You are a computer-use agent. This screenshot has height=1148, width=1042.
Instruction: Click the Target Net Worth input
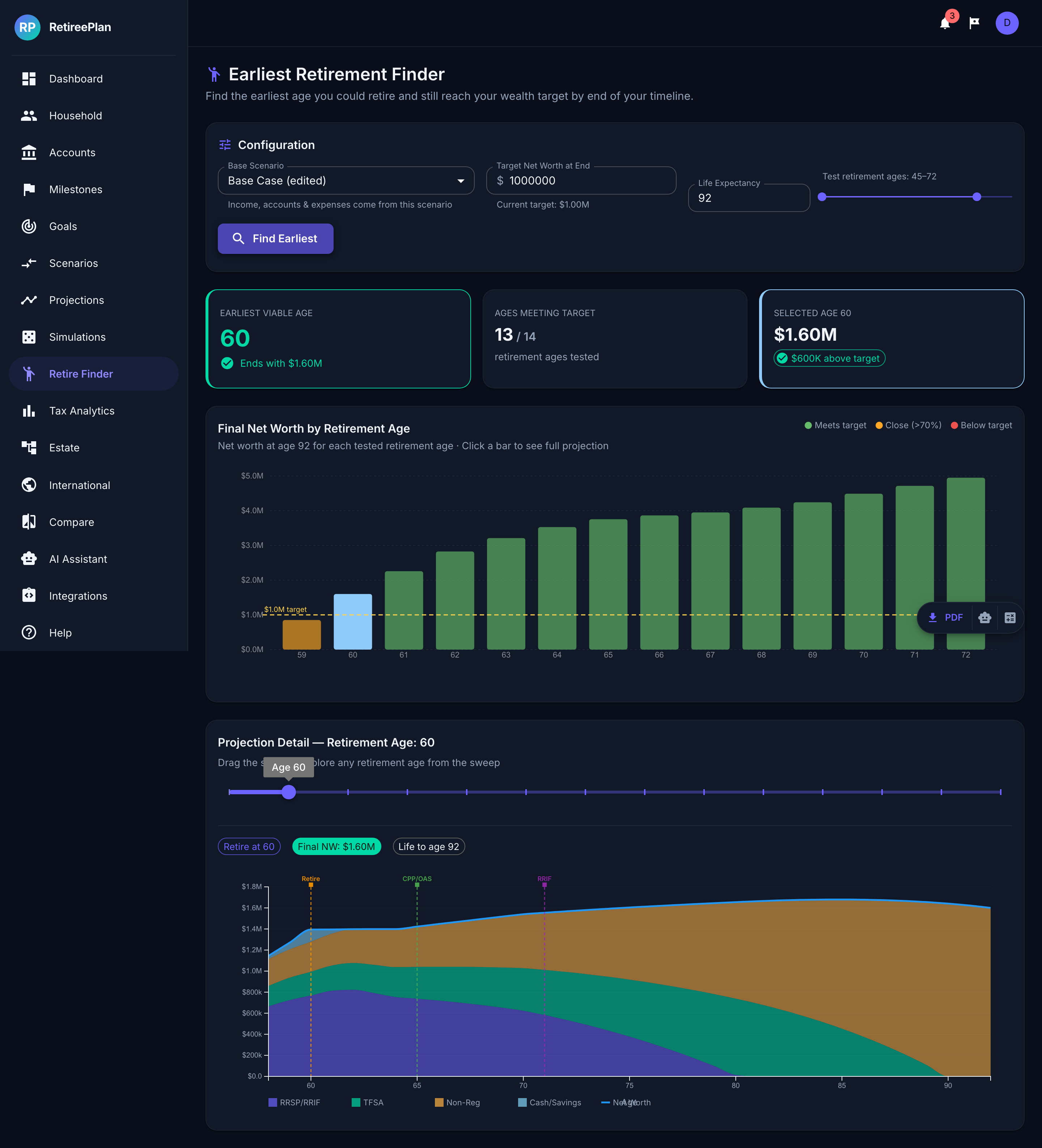[x=581, y=180]
